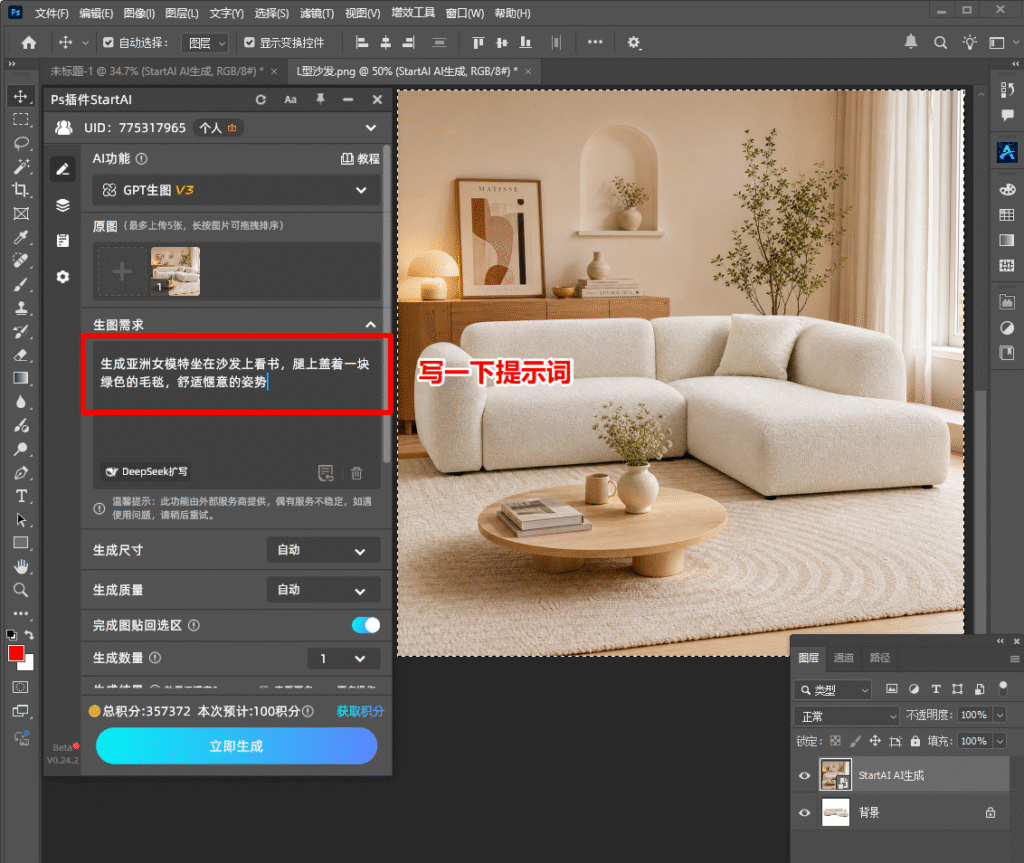Open the 不透明度 100% opacity field

pyautogui.click(x=976, y=715)
